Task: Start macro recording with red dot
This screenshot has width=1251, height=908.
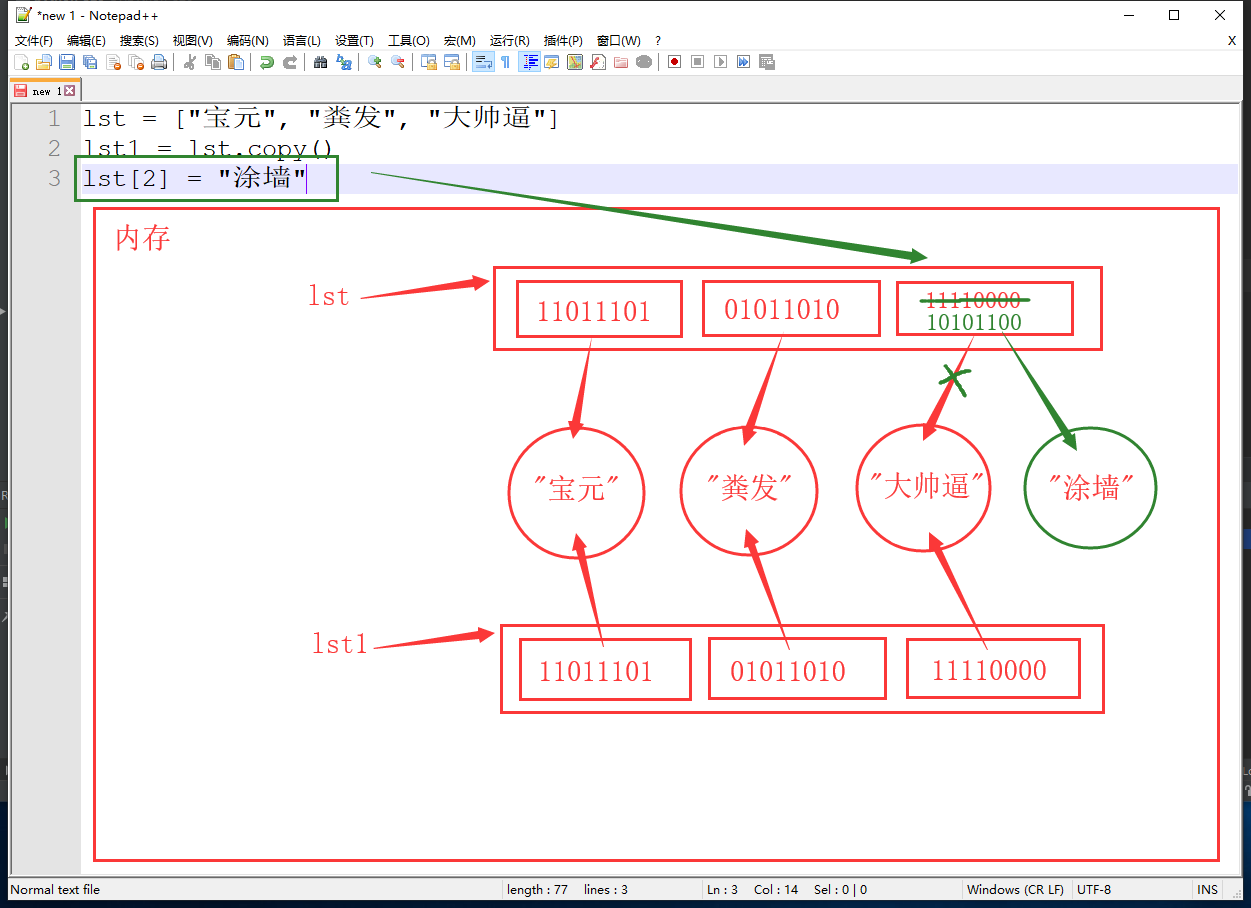Action: coord(675,62)
